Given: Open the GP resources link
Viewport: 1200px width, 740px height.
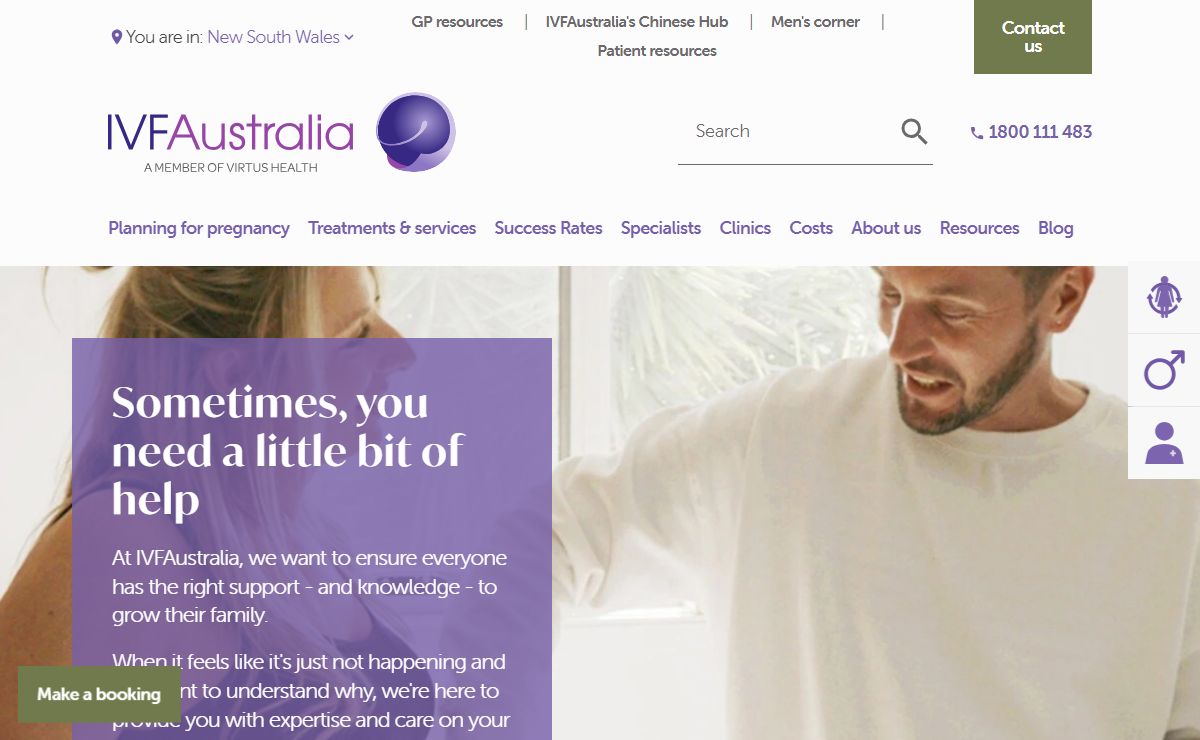Looking at the screenshot, I should click(457, 21).
